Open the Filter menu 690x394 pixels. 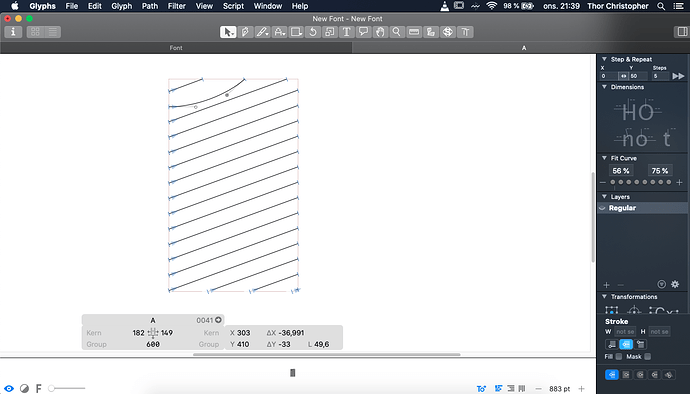[x=176, y=6]
